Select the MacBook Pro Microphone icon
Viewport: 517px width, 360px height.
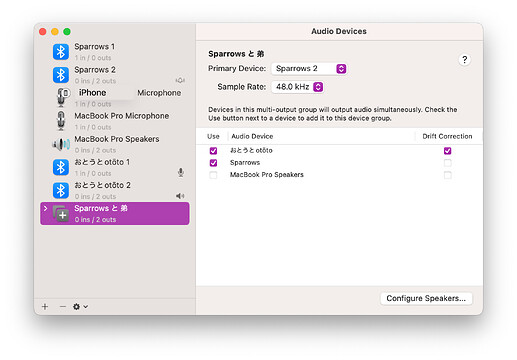click(x=61, y=120)
